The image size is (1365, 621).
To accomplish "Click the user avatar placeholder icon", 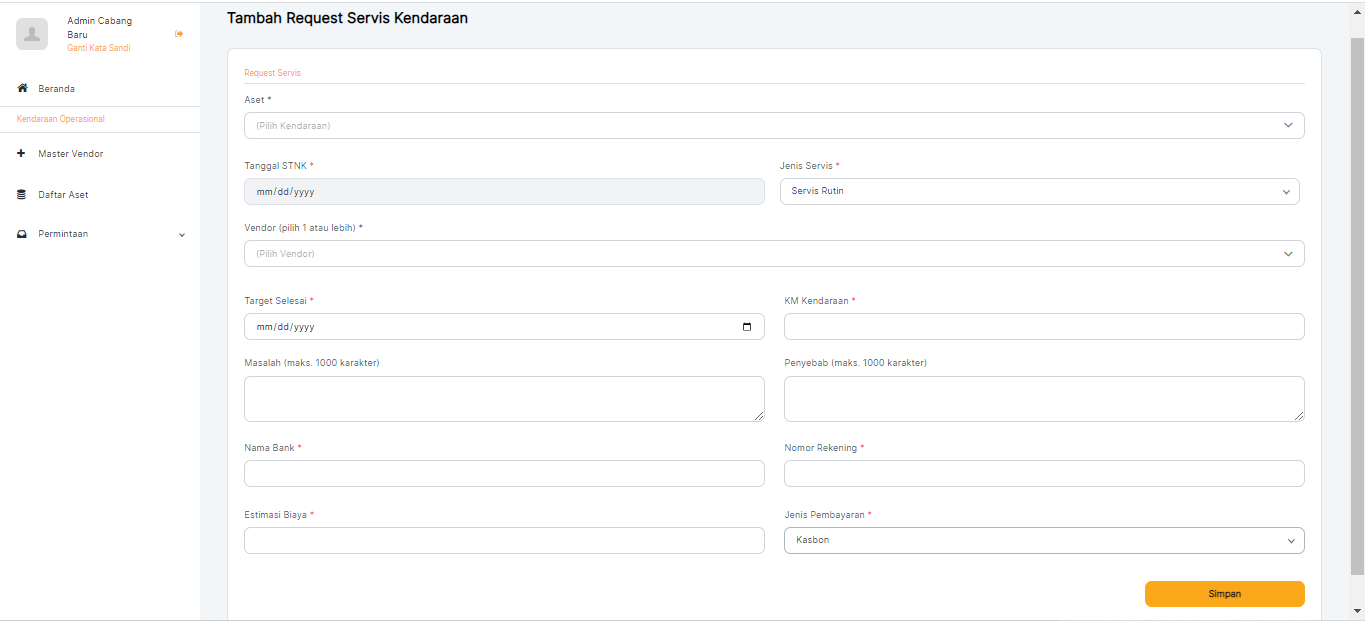I will [32, 34].
